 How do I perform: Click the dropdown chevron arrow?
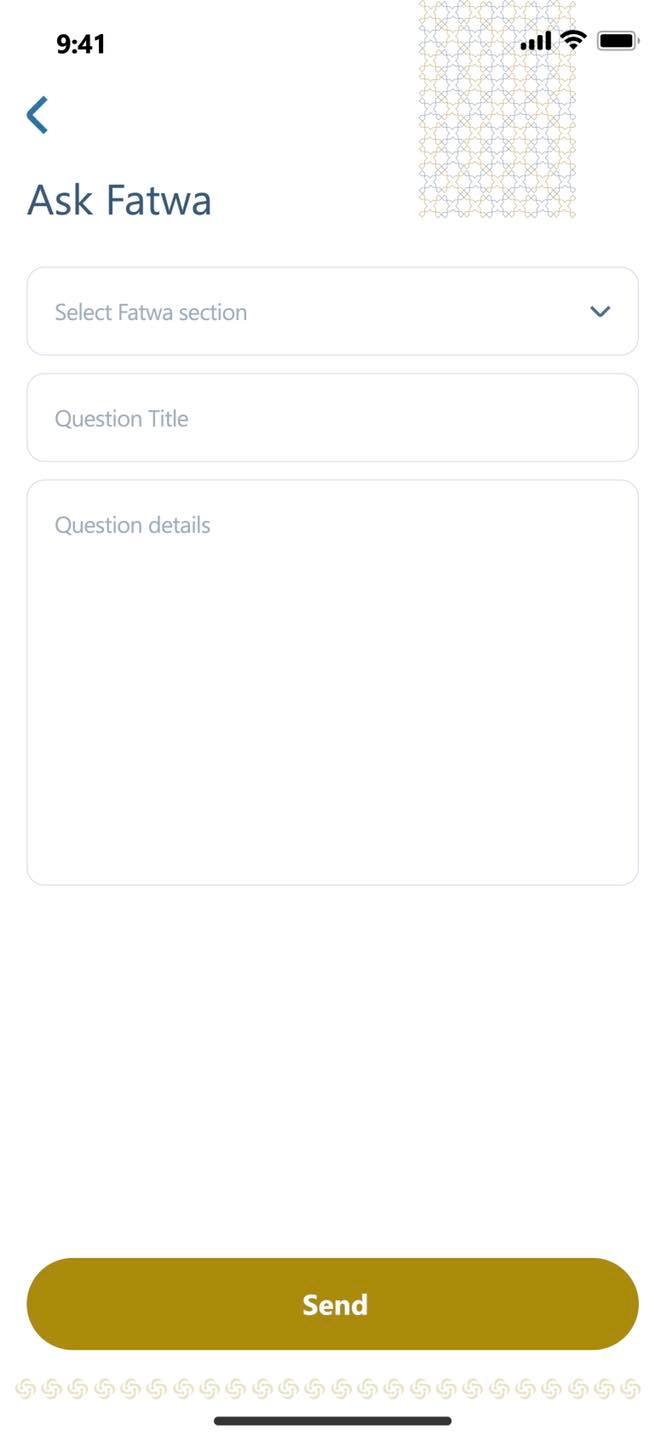[x=600, y=311]
